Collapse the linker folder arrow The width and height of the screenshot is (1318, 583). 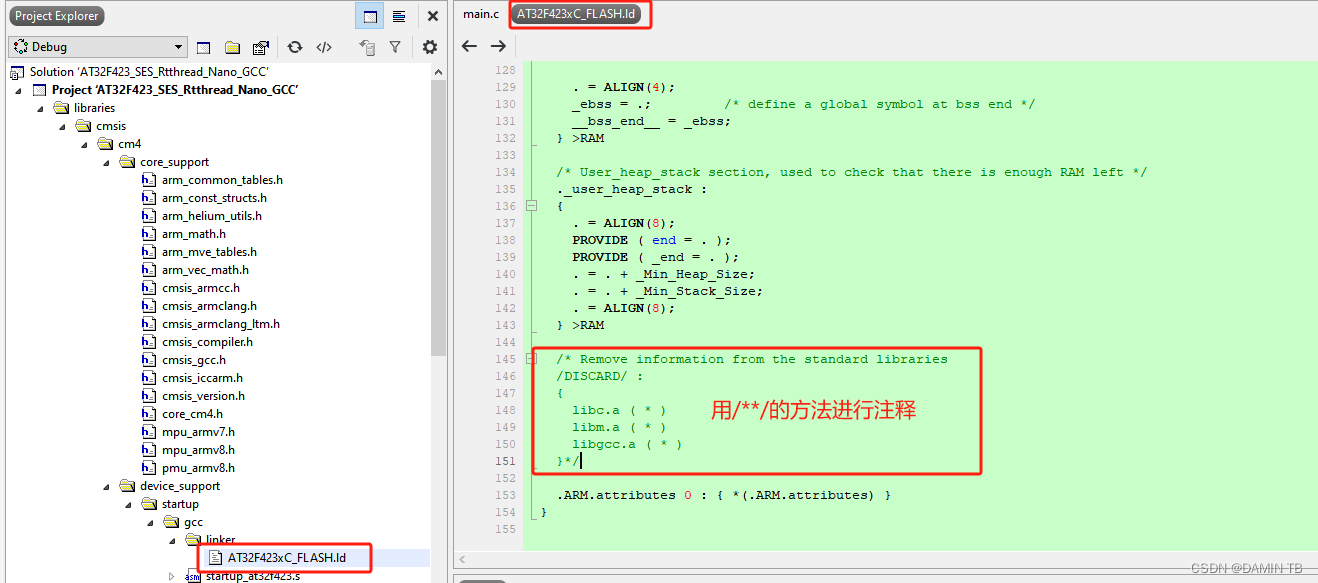click(172, 540)
